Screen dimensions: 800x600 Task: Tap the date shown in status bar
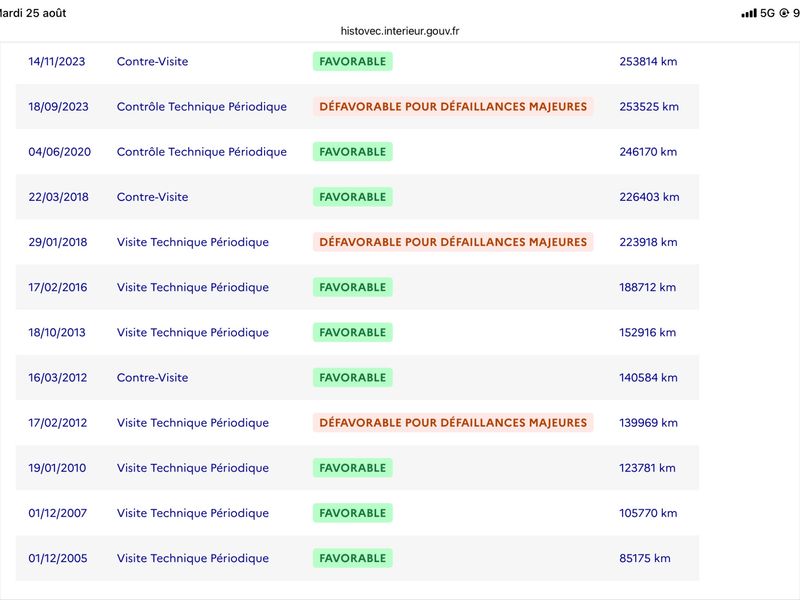point(33,13)
